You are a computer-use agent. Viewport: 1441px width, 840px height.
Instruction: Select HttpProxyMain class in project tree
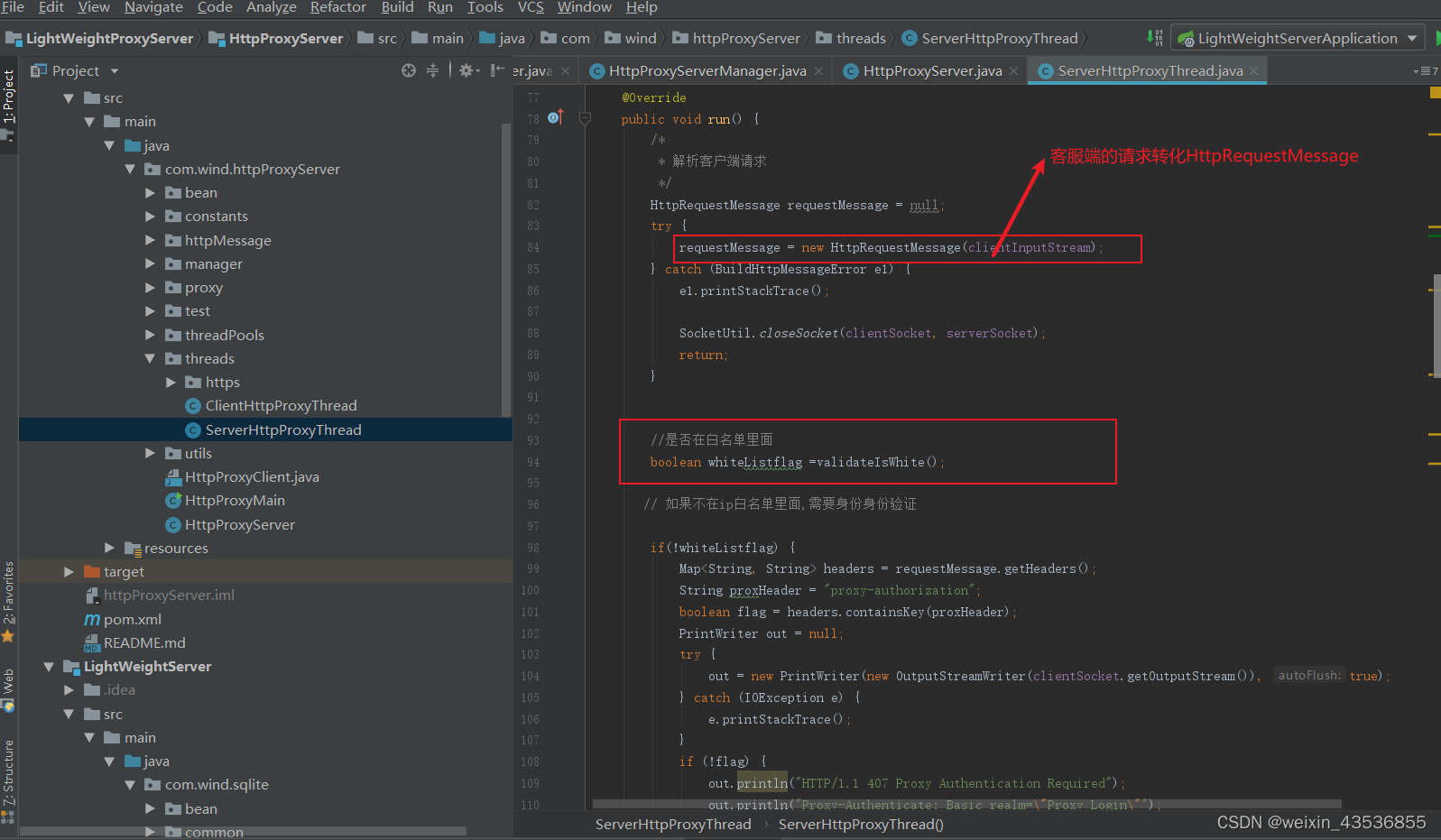235,501
